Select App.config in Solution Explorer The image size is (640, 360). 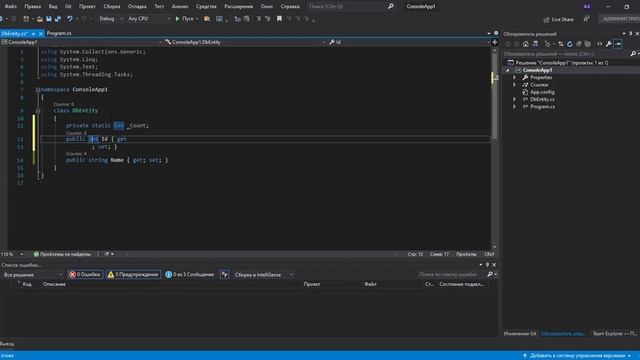[542, 92]
